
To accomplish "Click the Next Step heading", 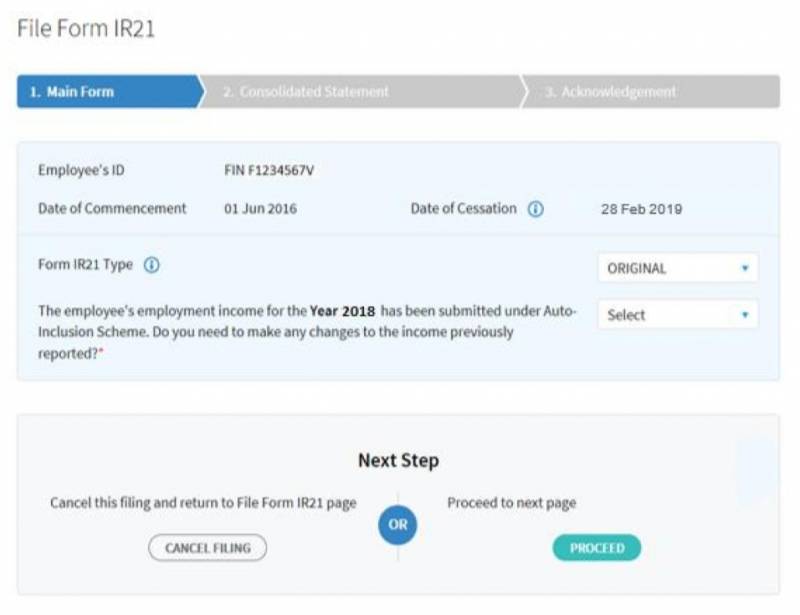I will tap(398, 461).
